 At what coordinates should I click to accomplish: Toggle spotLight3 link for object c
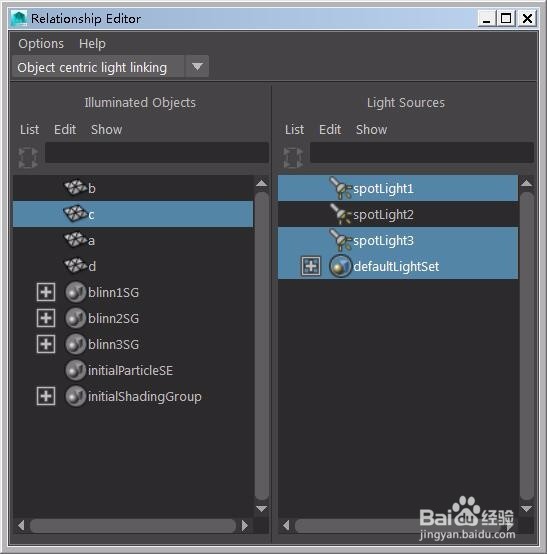click(398, 240)
